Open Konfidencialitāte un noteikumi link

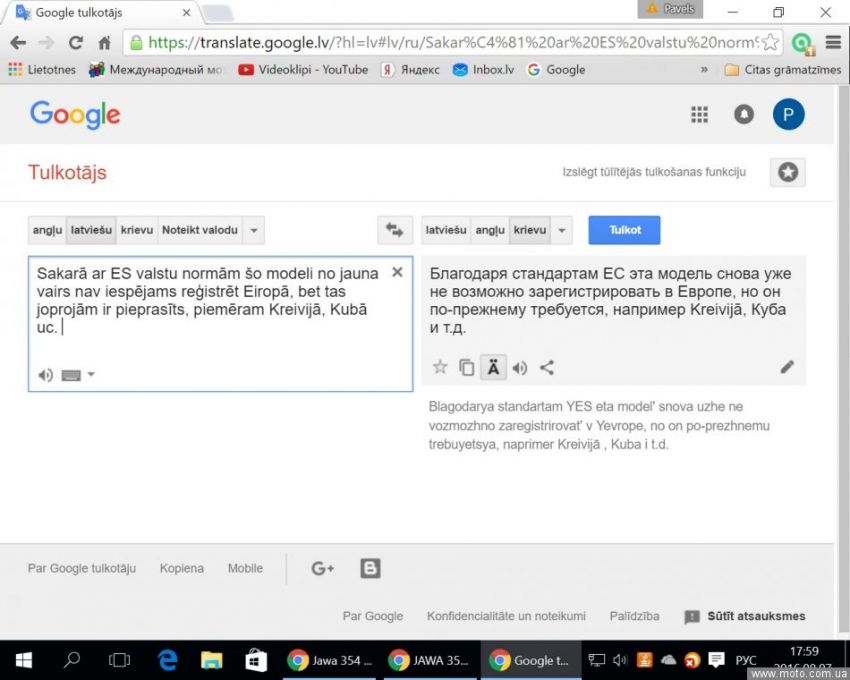506,616
